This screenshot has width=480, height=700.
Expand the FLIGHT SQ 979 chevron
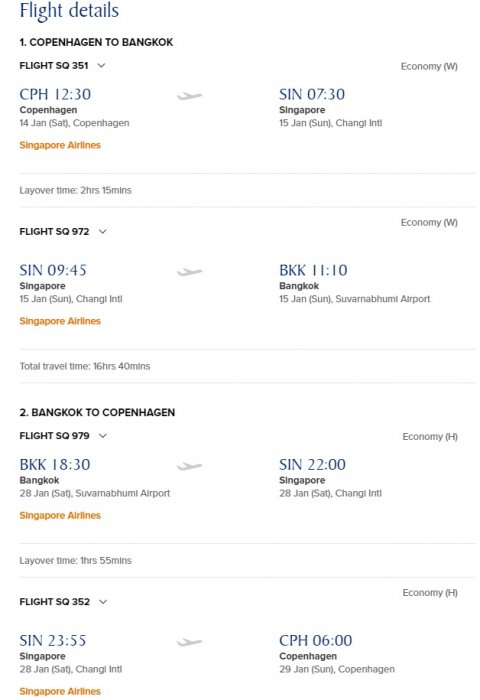click(x=103, y=436)
